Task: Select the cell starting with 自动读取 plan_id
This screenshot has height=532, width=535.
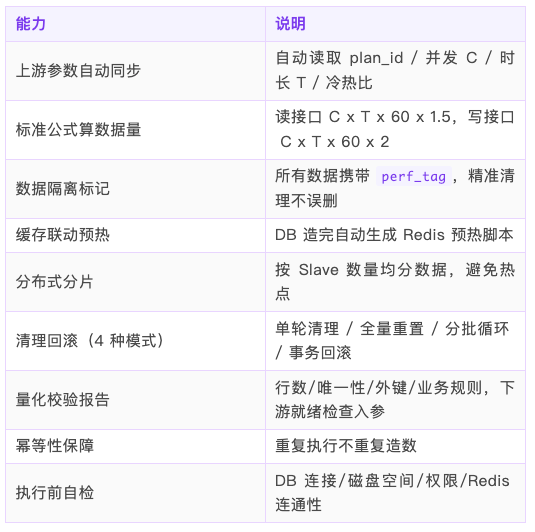Action: (x=395, y=71)
